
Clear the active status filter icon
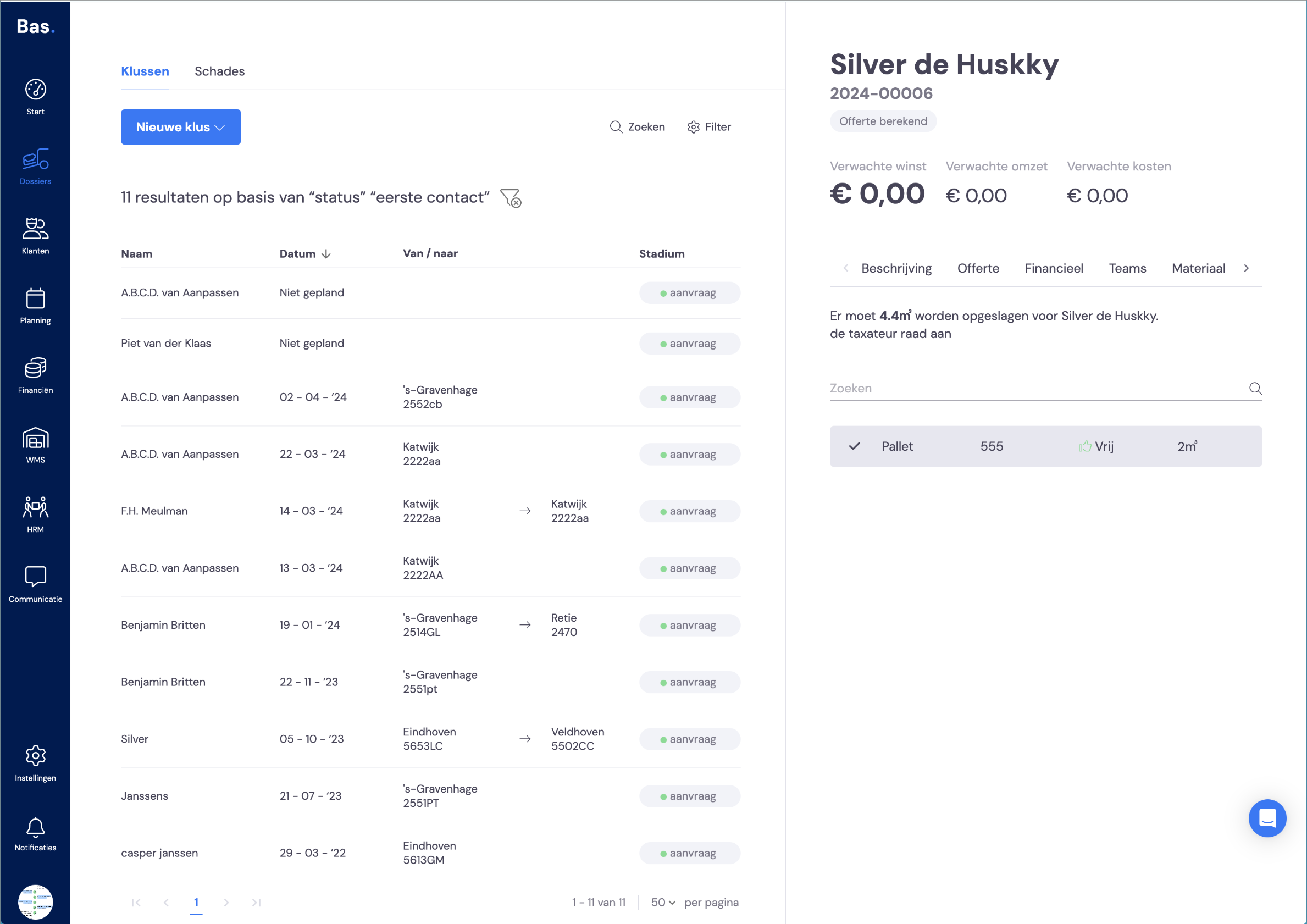click(511, 198)
